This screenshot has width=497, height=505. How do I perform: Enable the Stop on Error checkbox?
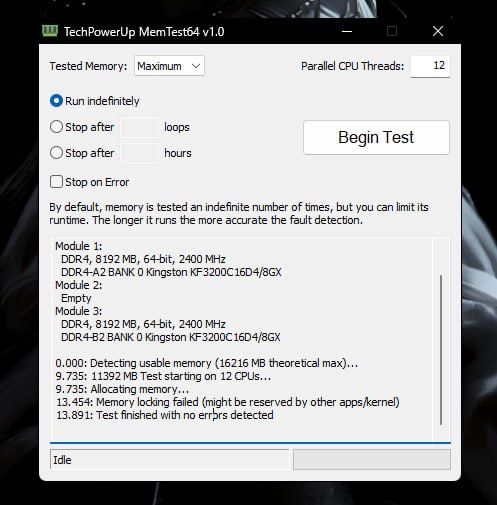pos(56,182)
